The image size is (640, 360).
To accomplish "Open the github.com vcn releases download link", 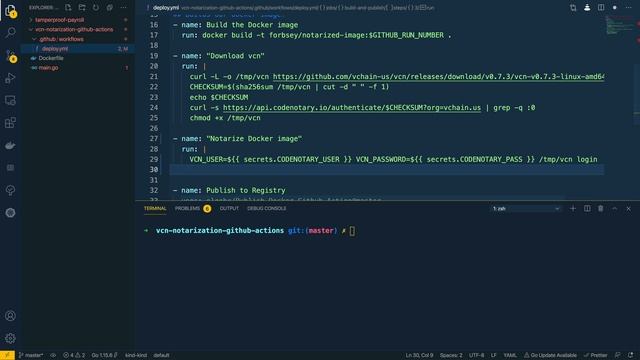I will [438, 77].
